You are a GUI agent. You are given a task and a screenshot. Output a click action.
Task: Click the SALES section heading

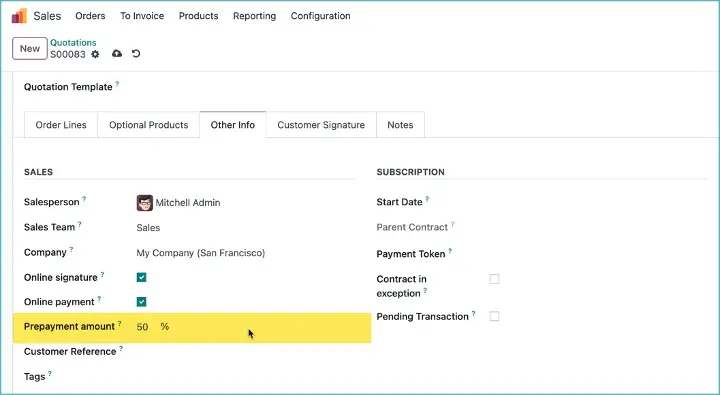click(39, 172)
